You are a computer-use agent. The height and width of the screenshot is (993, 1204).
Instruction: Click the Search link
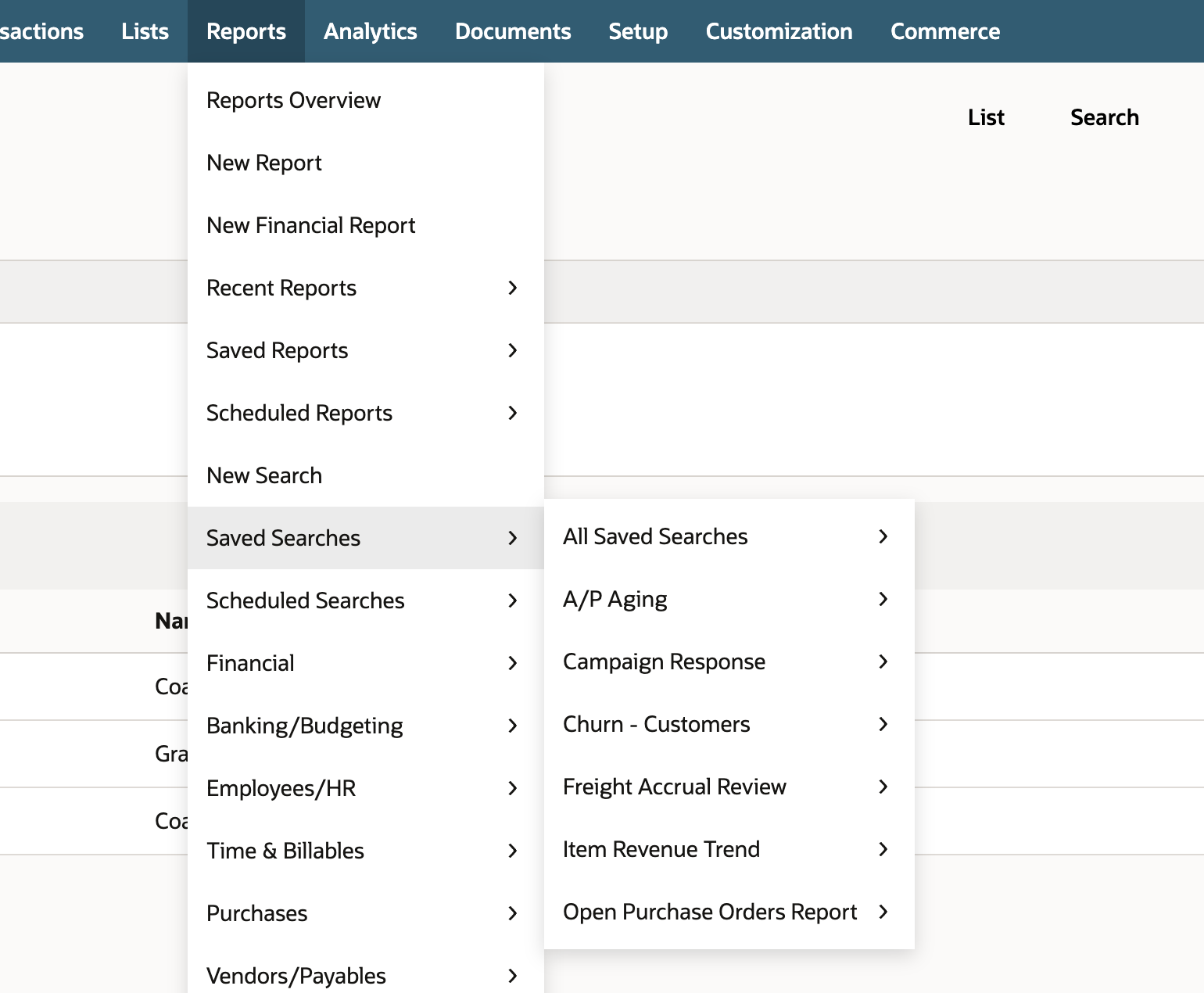[x=1105, y=117]
